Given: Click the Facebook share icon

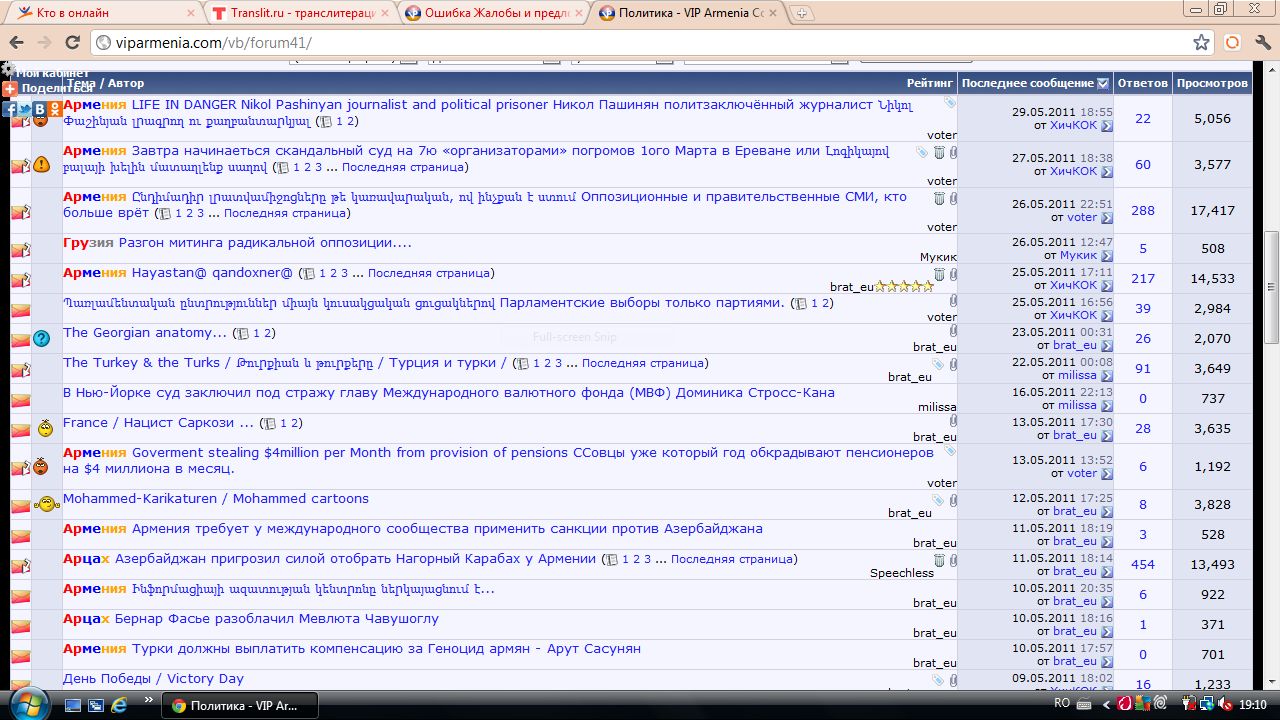Looking at the screenshot, I should [x=10, y=109].
